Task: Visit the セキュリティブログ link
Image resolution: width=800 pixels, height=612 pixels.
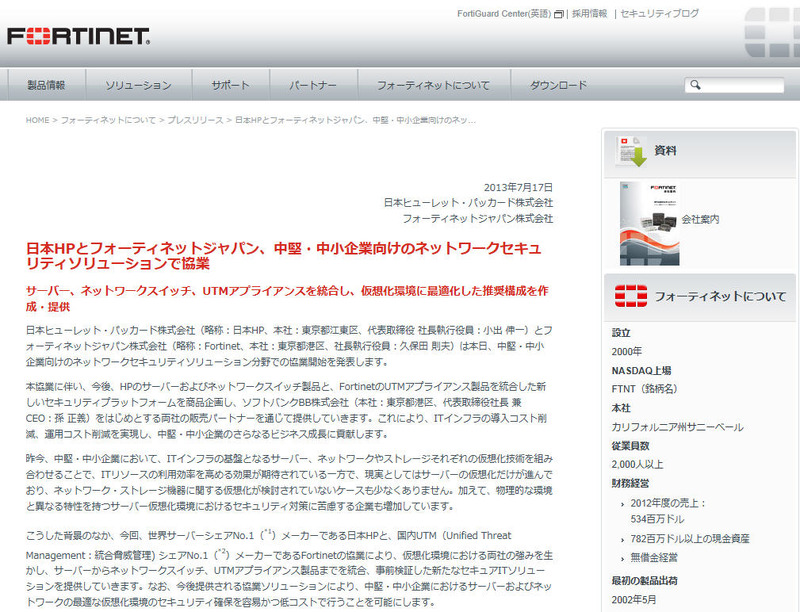Action: 659,14
